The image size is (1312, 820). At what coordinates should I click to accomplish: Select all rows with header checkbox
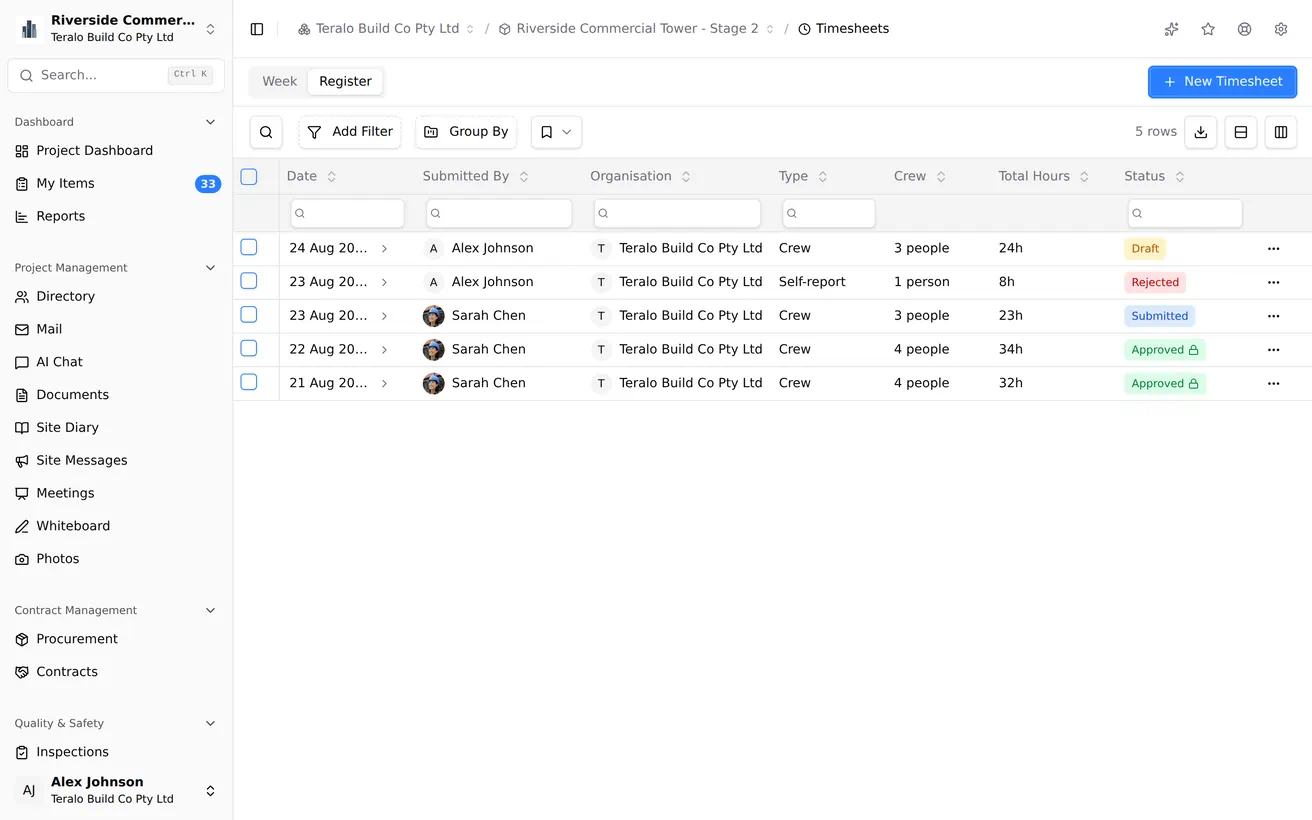coord(249,177)
